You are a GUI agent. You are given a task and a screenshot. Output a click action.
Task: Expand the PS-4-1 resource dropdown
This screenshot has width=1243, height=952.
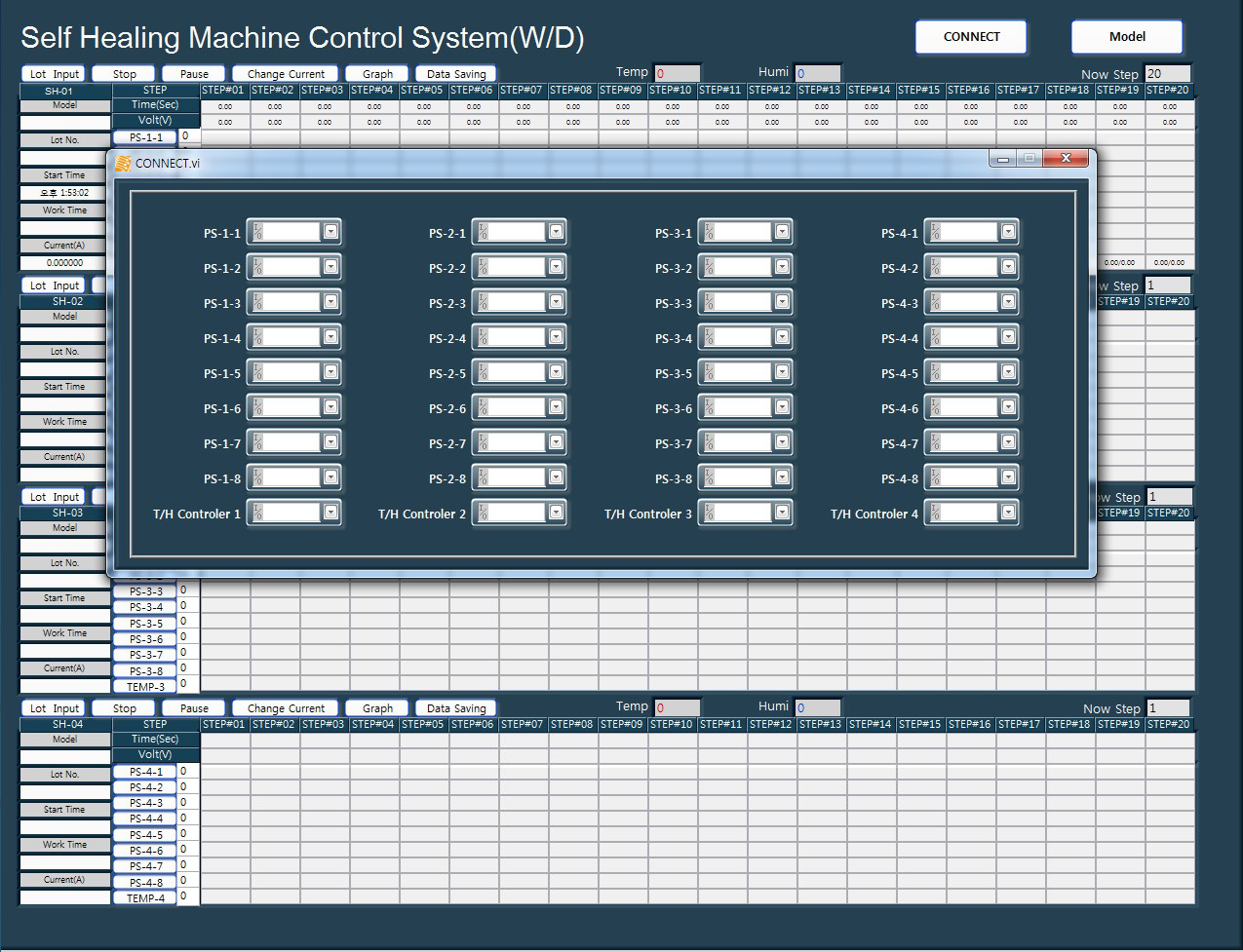[x=1008, y=232]
